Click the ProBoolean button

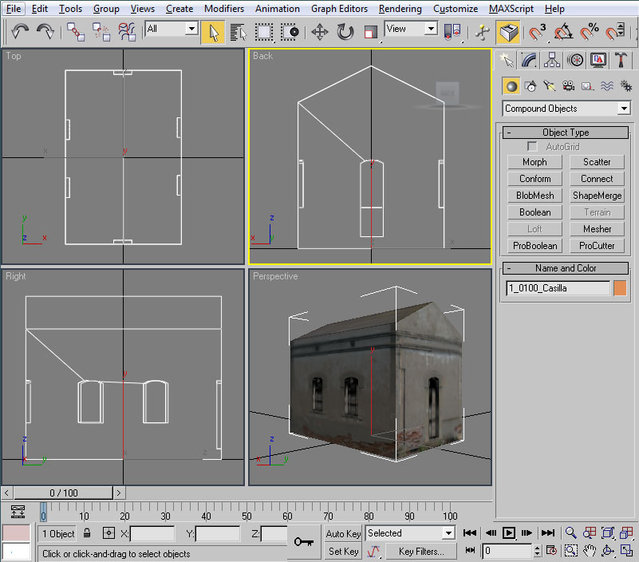coord(535,246)
